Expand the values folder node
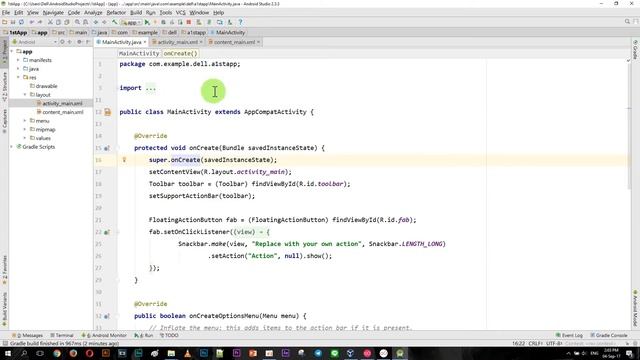Viewport: 640px width, 360px height. [25, 138]
